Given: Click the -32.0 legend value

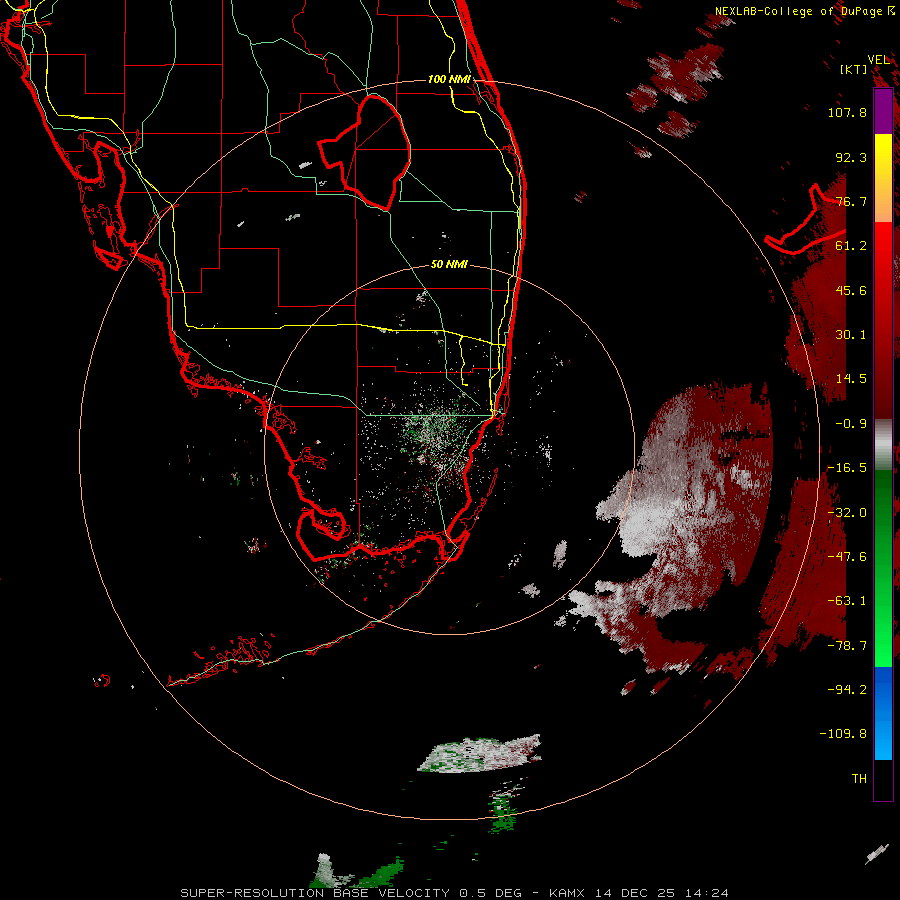Looking at the screenshot, I should click(847, 513).
